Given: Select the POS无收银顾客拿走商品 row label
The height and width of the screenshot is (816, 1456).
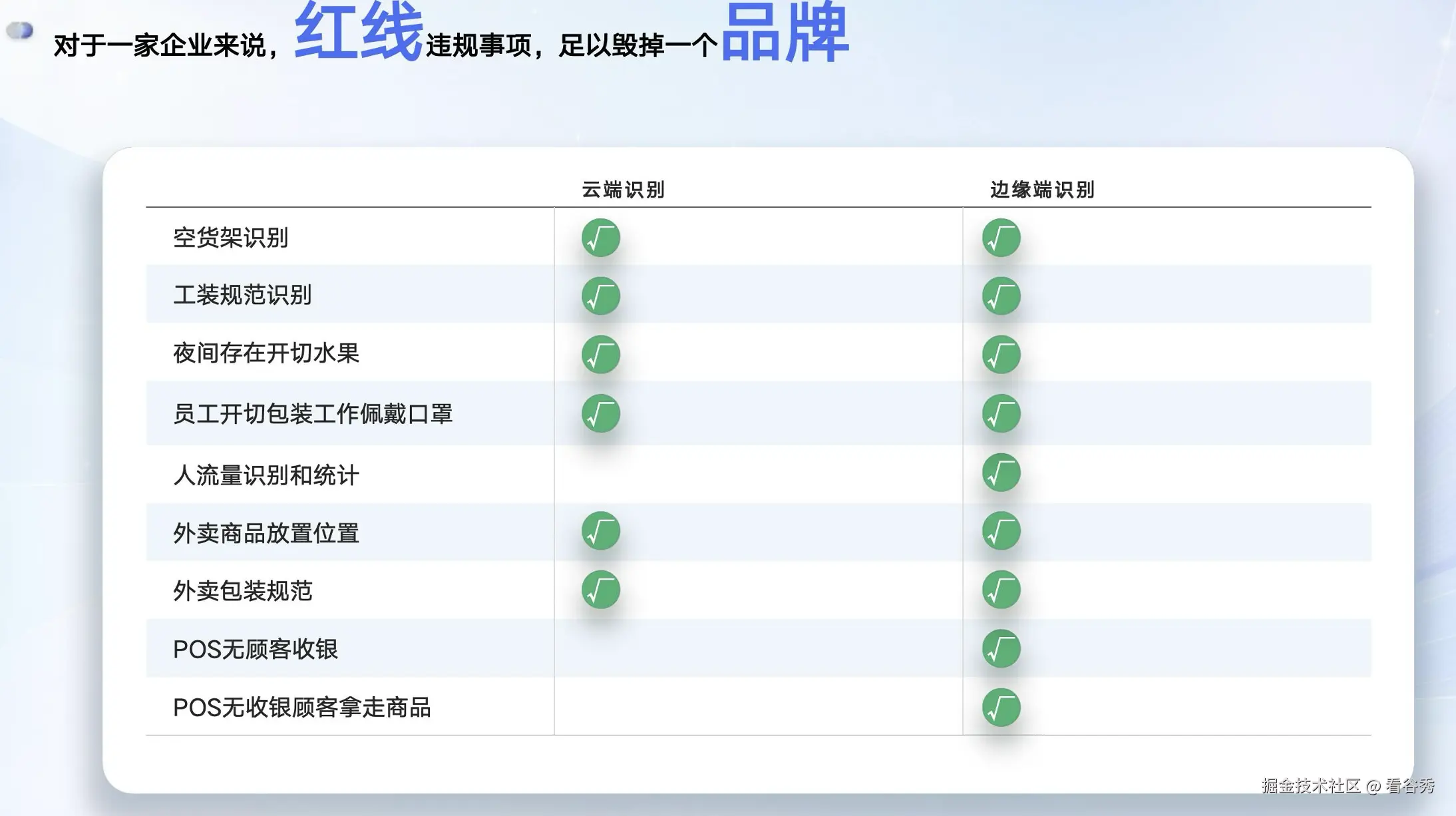Looking at the screenshot, I should pyautogui.click(x=302, y=708).
